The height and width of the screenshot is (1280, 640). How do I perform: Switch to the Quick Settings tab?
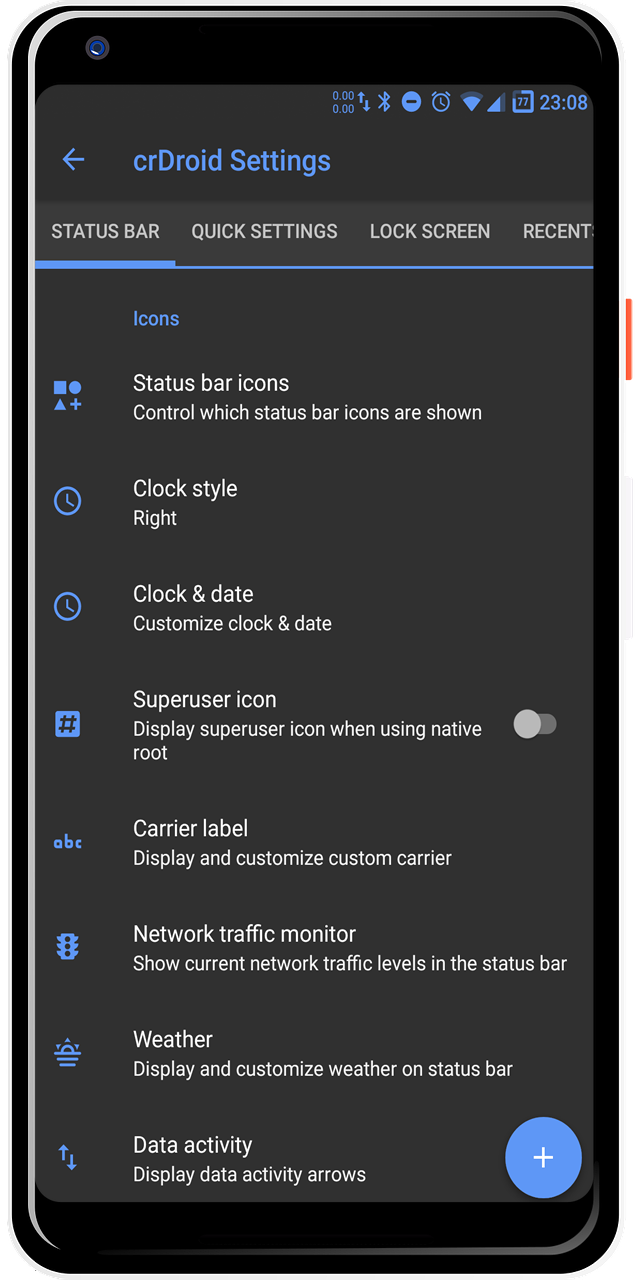pos(264,232)
